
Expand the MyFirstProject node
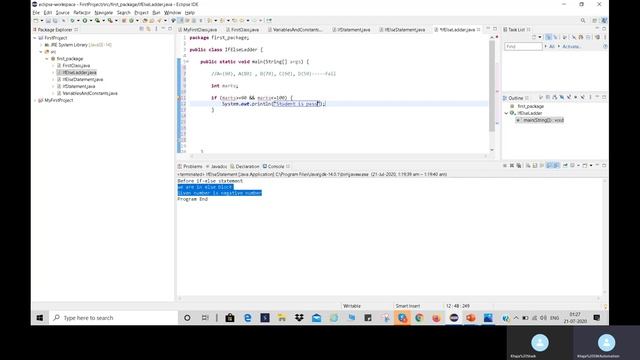click(x=35, y=100)
